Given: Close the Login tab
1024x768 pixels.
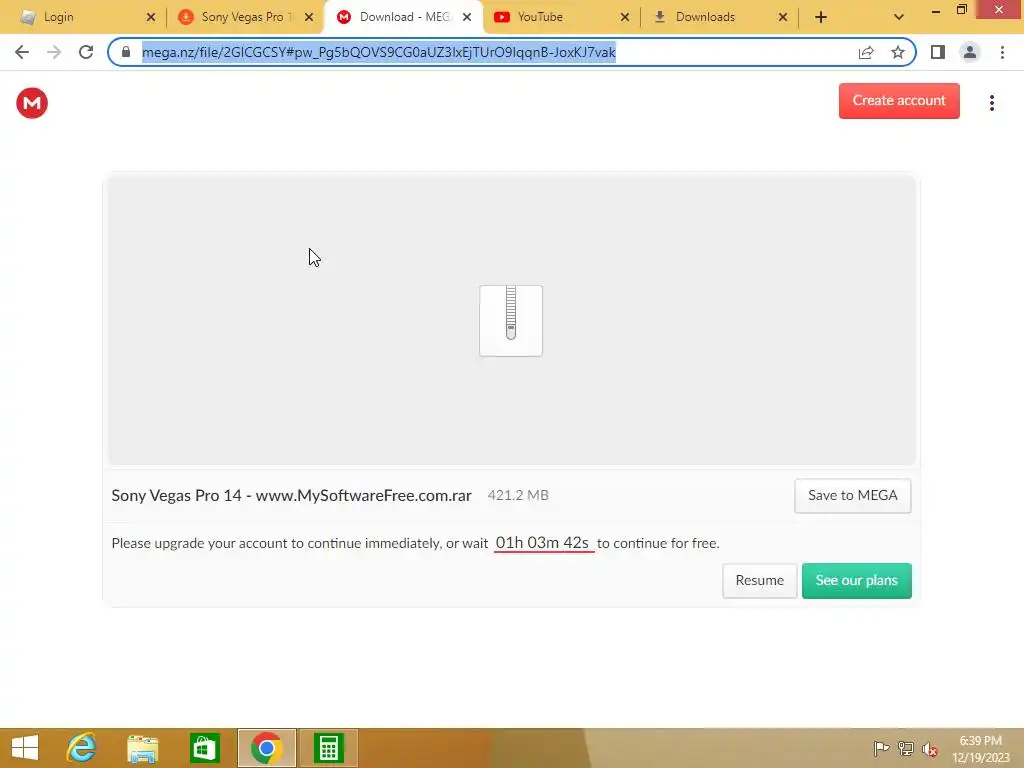Looking at the screenshot, I should (x=150, y=17).
